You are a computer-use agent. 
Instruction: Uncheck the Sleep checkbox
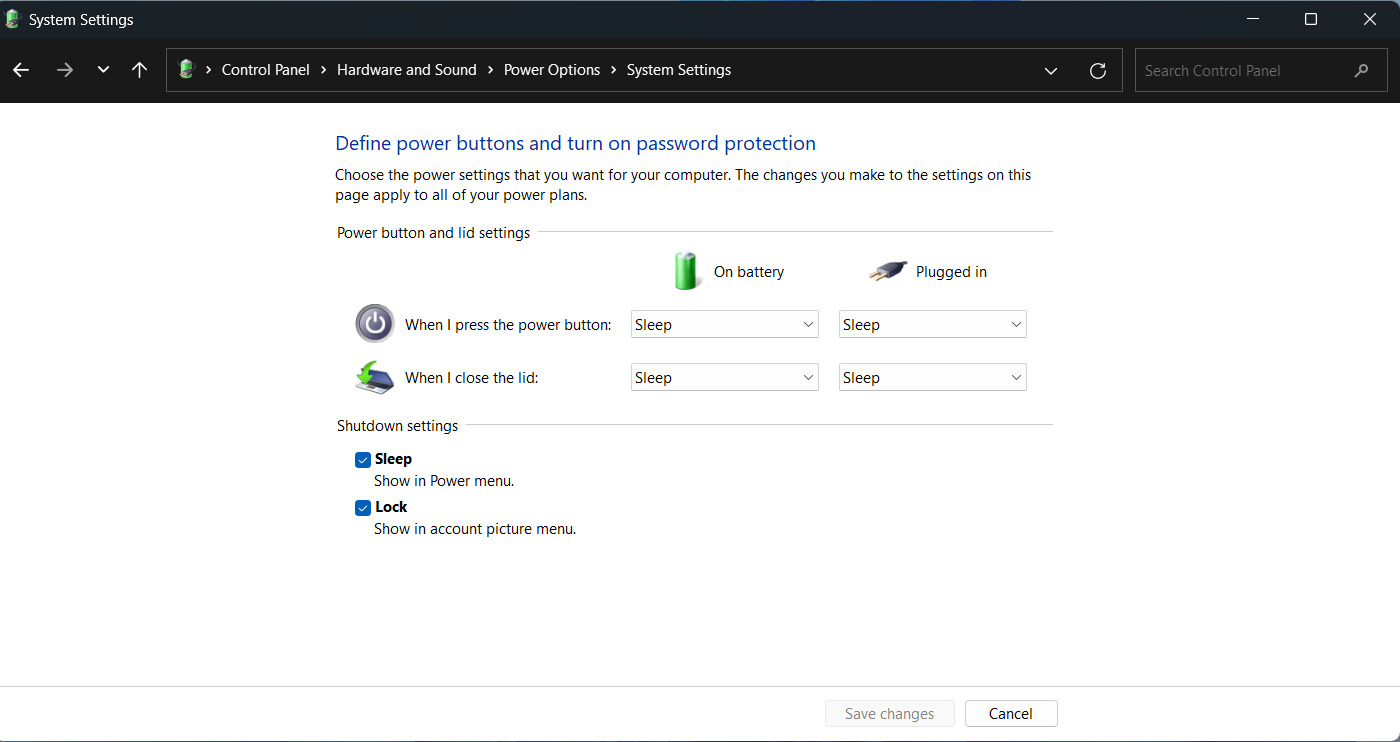coord(363,460)
